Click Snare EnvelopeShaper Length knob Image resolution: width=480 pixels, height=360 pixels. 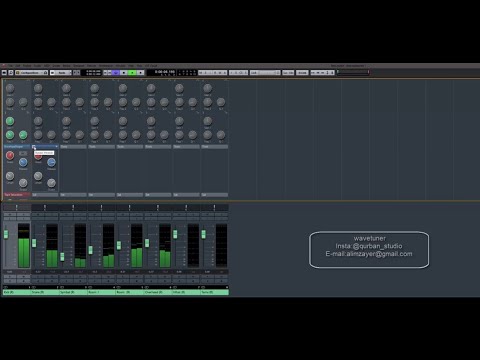(x=38, y=176)
